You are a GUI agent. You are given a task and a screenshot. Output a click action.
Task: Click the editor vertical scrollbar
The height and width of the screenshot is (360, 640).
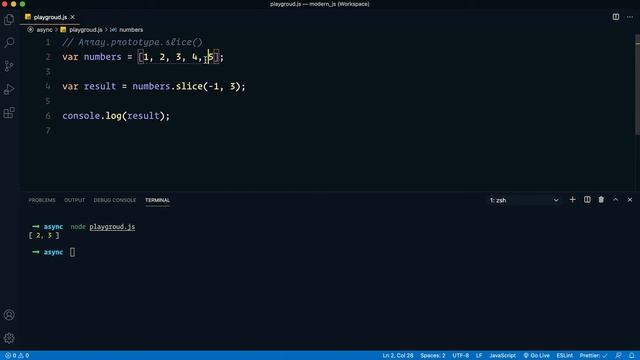(x=637, y=84)
